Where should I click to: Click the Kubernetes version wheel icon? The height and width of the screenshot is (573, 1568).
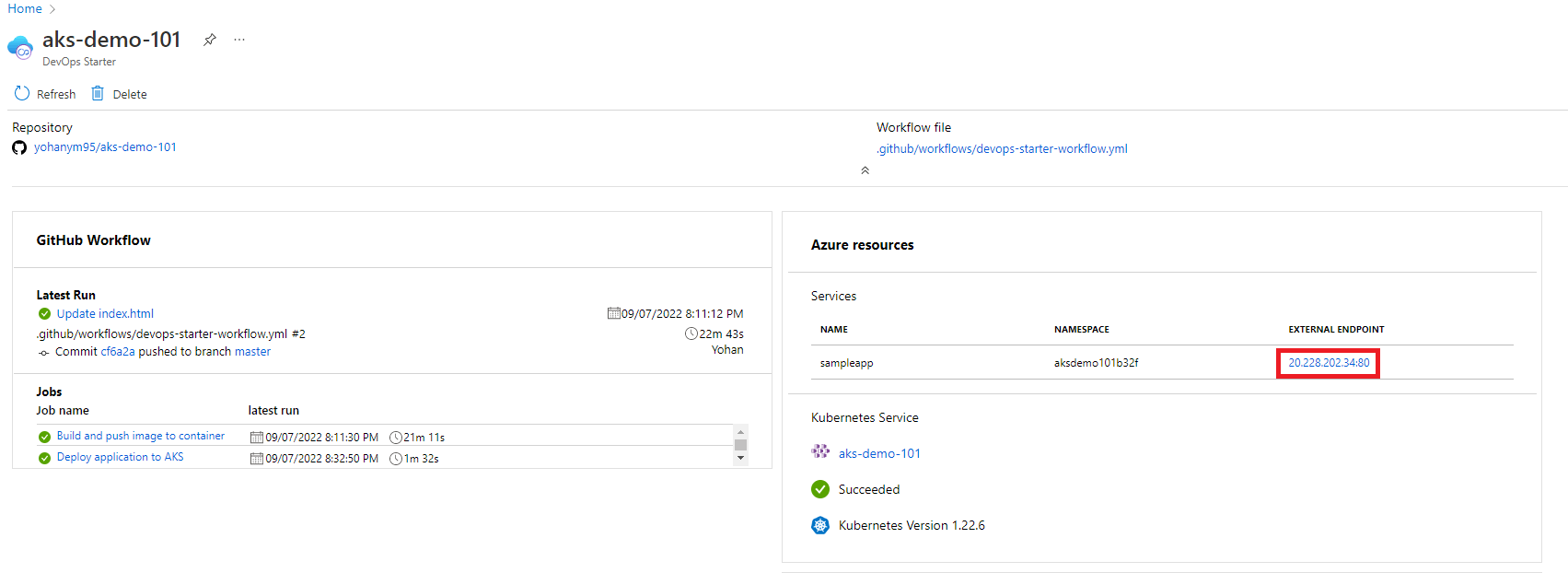pyautogui.click(x=819, y=525)
